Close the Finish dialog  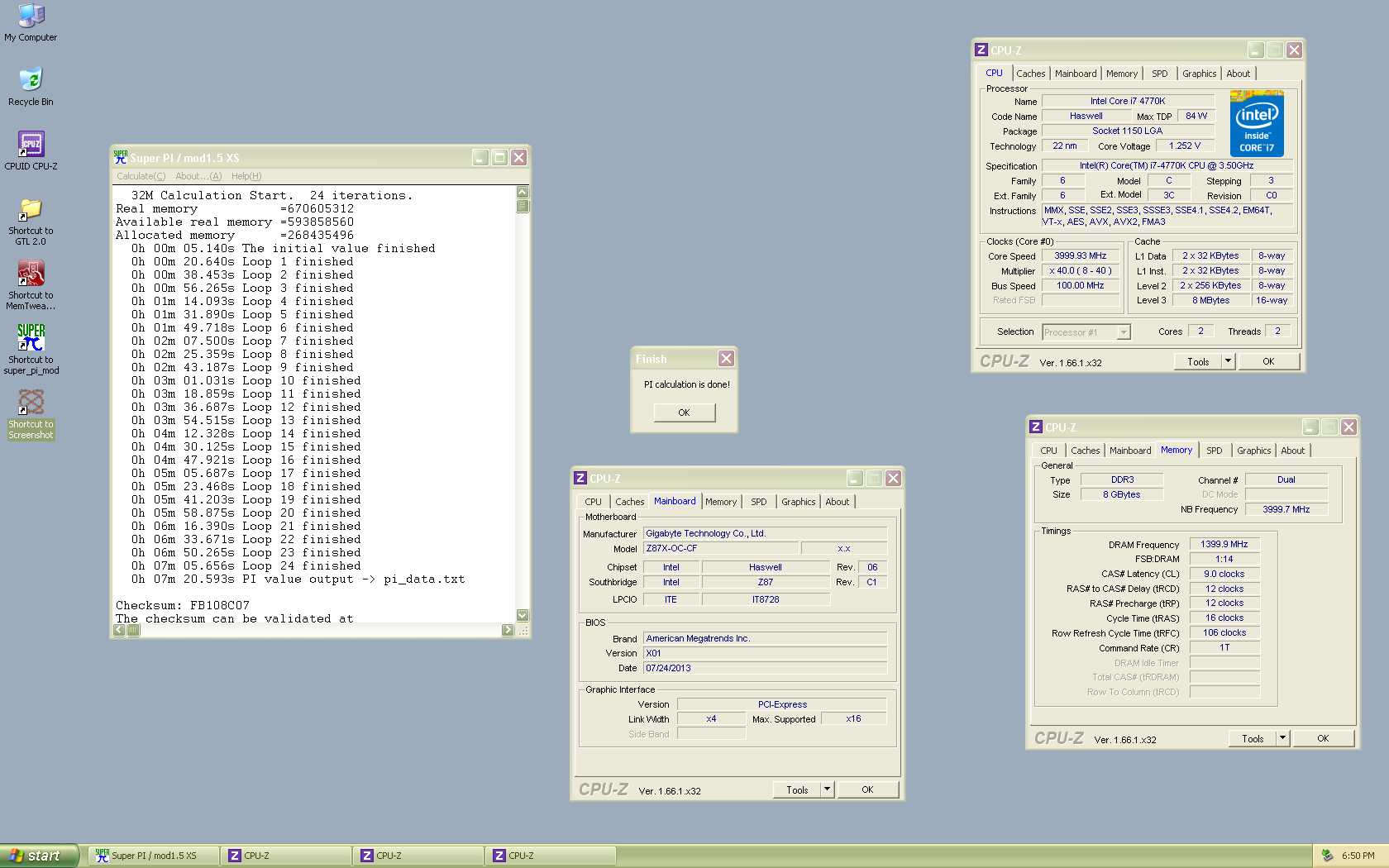726,358
